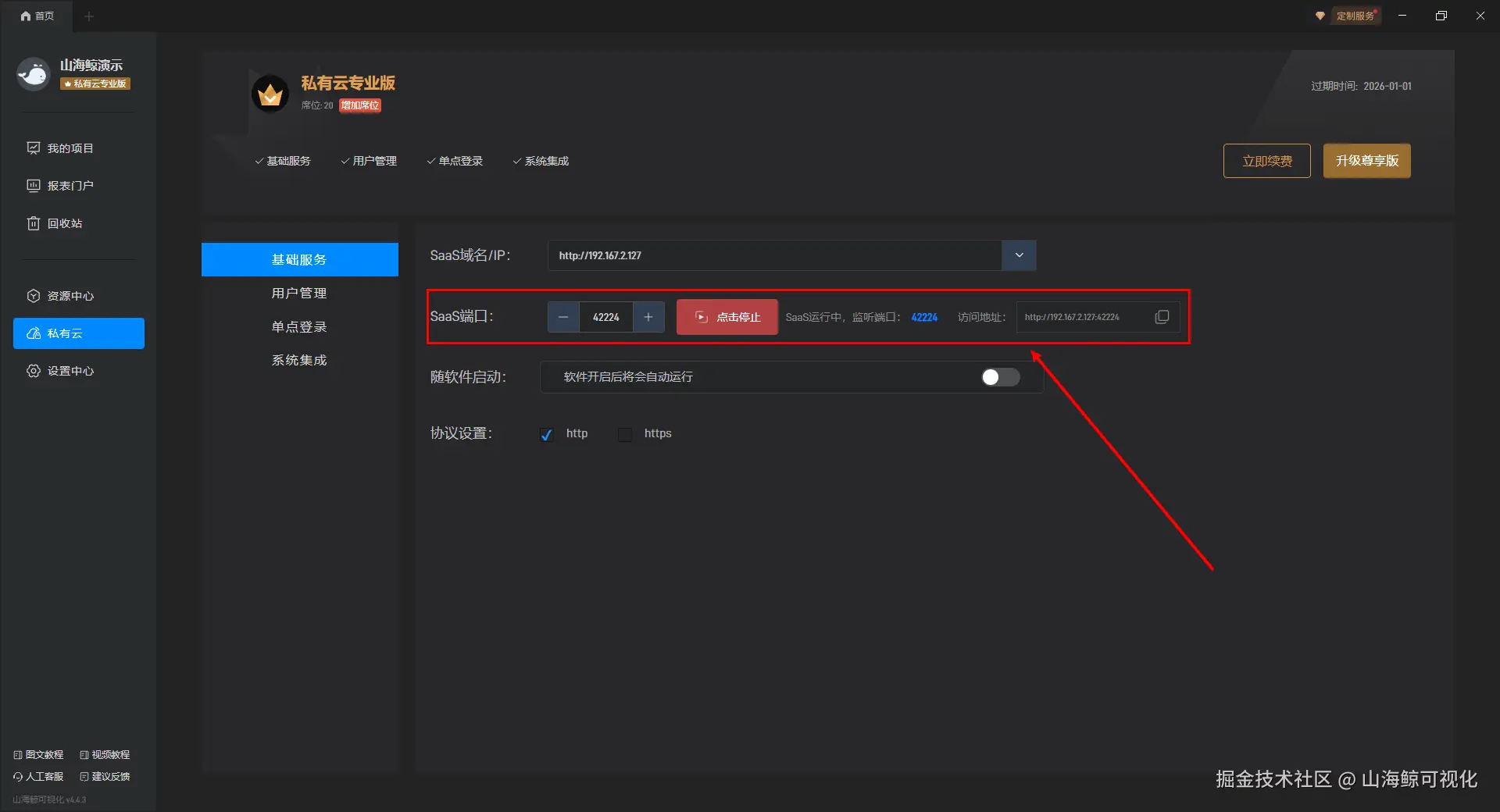Screen dimensions: 1500x812
Task: Click the SaaS port number field 42224
Action: (x=606, y=317)
